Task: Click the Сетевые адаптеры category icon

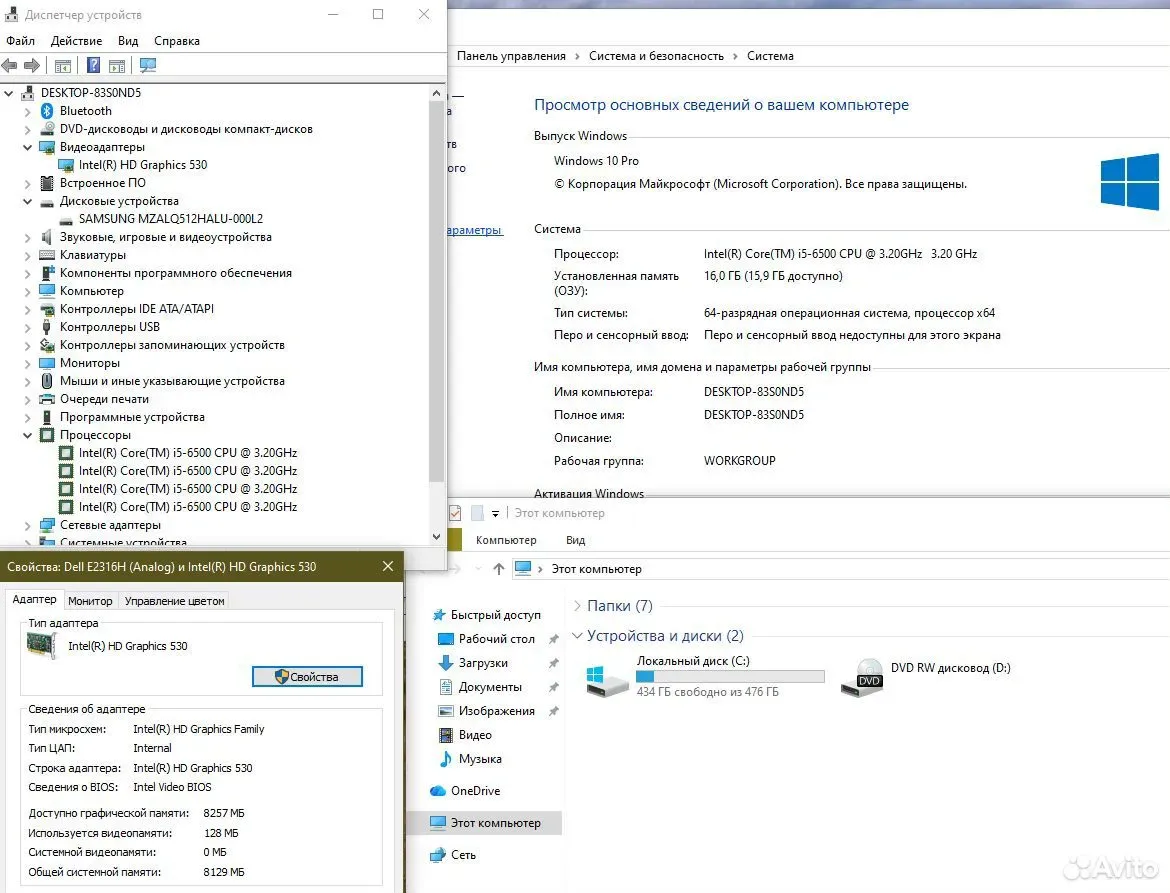Action: 47,524
